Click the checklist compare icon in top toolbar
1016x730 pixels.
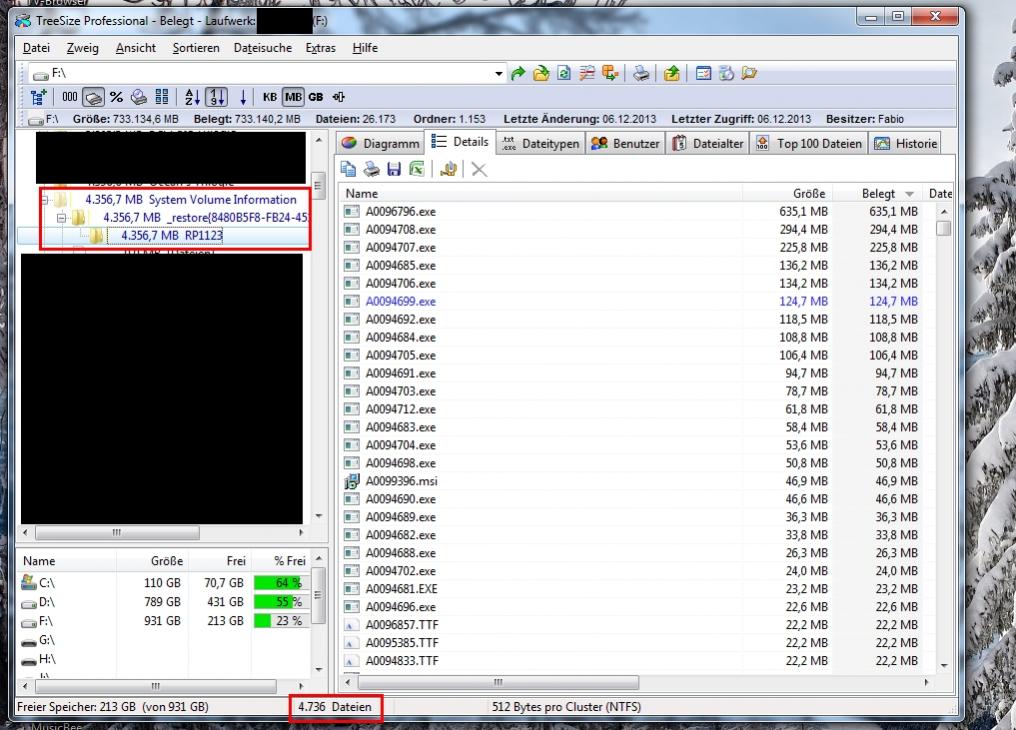[x=587, y=74]
